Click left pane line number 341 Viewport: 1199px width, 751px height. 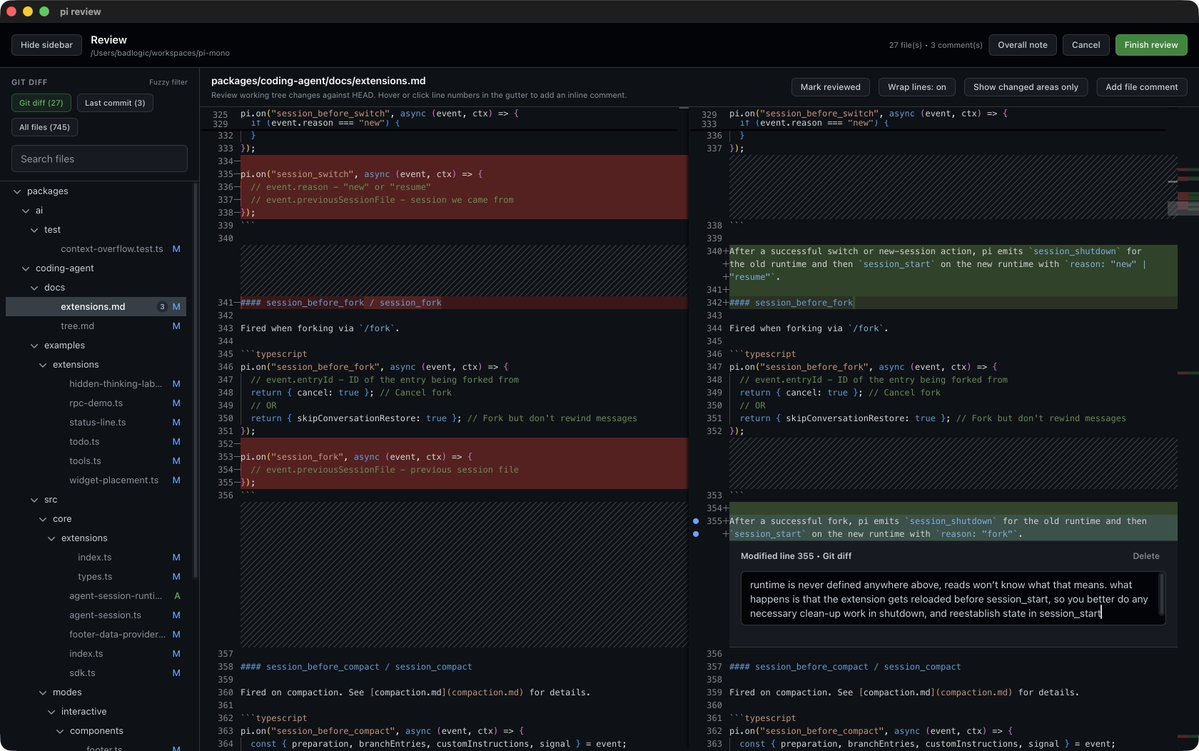point(225,303)
